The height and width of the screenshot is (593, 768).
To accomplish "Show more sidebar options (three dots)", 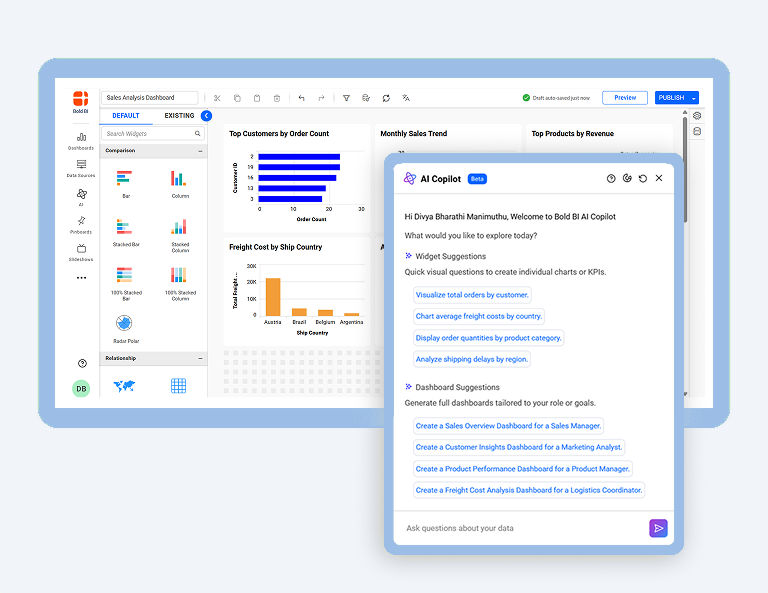I will [x=81, y=278].
